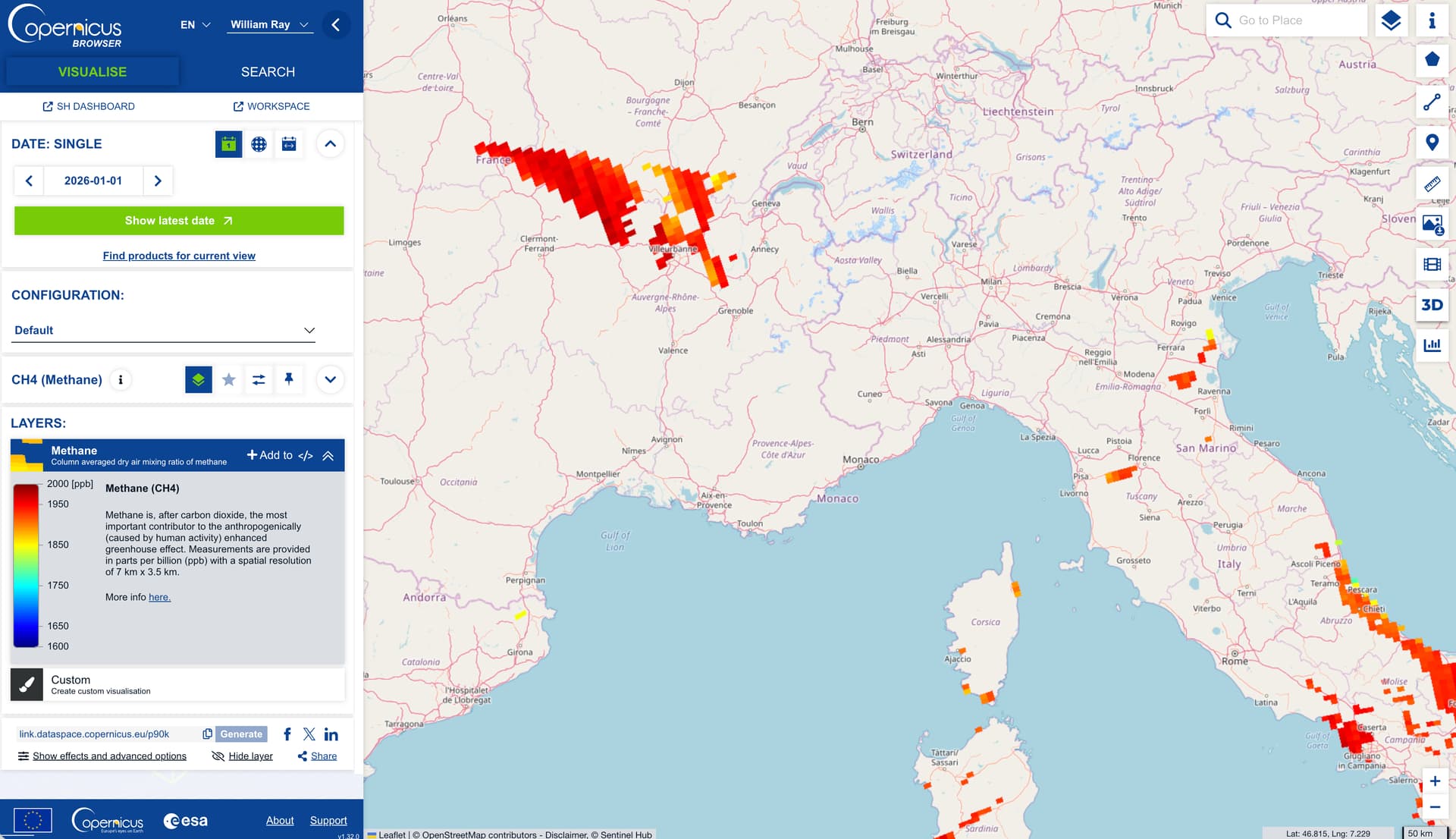Switch to 3D terrain view

coord(1432,305)
